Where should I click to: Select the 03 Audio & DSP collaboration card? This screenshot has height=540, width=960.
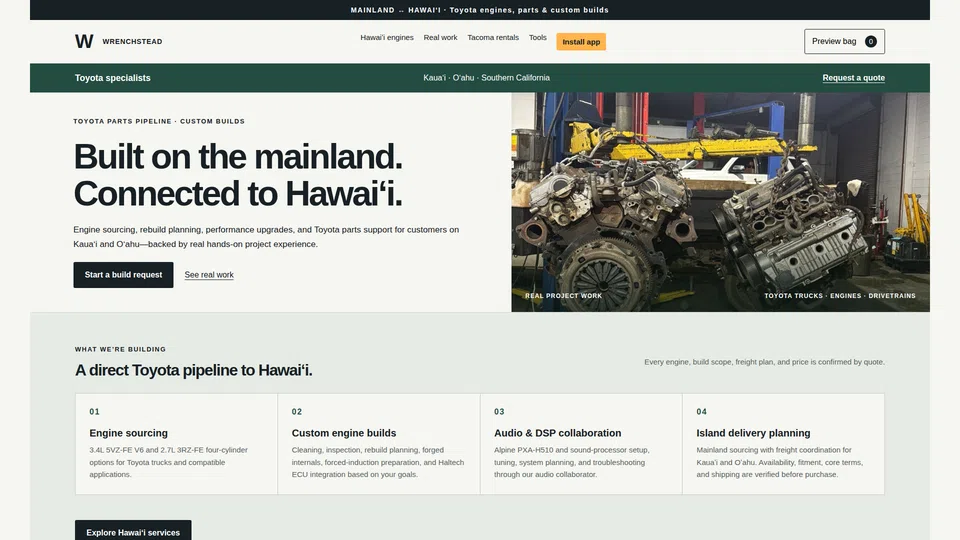(581, 444)
